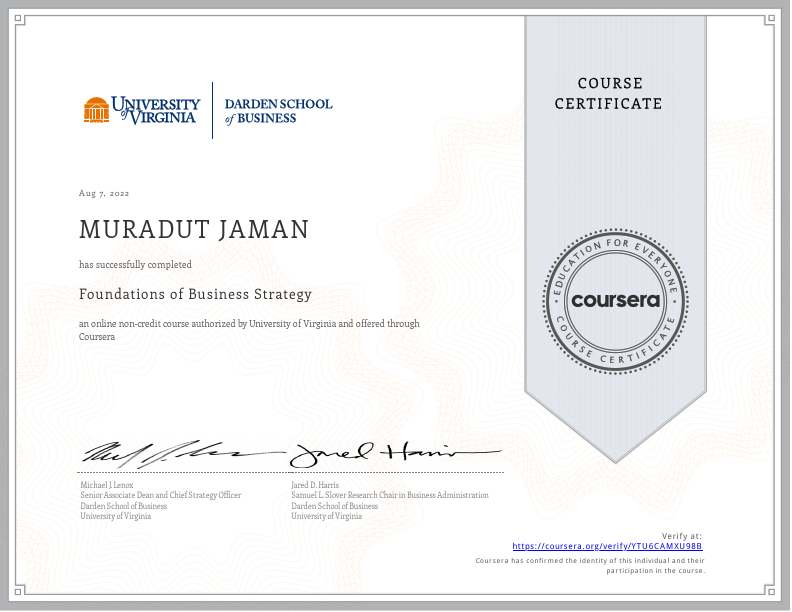Click 'University of Virginia' under Jared Harris
Image resolution: width=792 pixels, height=612 pixels.
326,517
